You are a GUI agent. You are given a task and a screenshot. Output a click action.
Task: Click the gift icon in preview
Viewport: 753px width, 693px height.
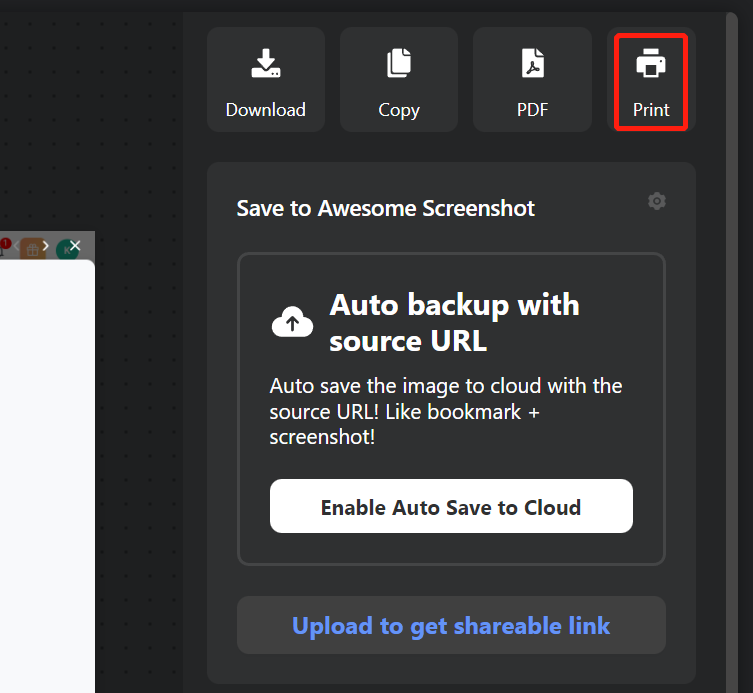coord(32,249)
